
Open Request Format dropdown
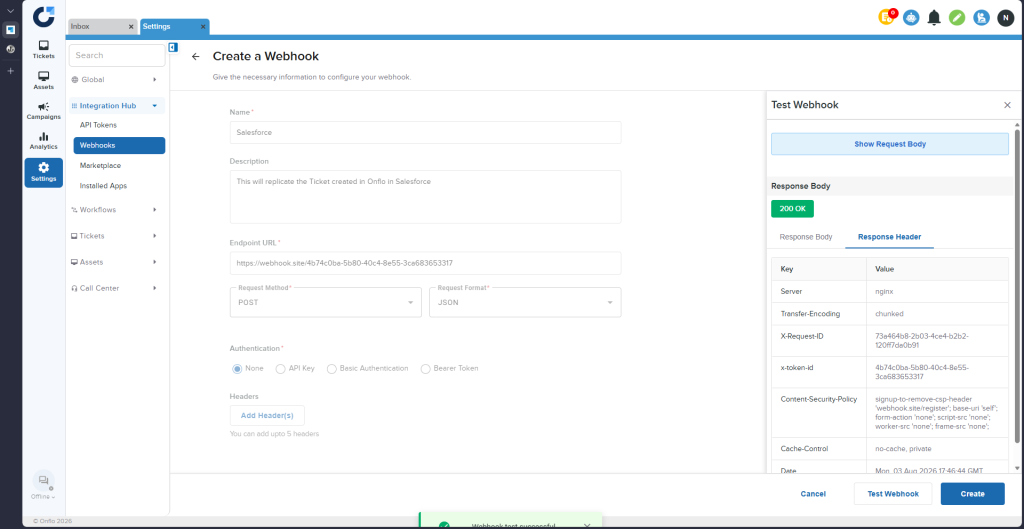coord(525,302)
